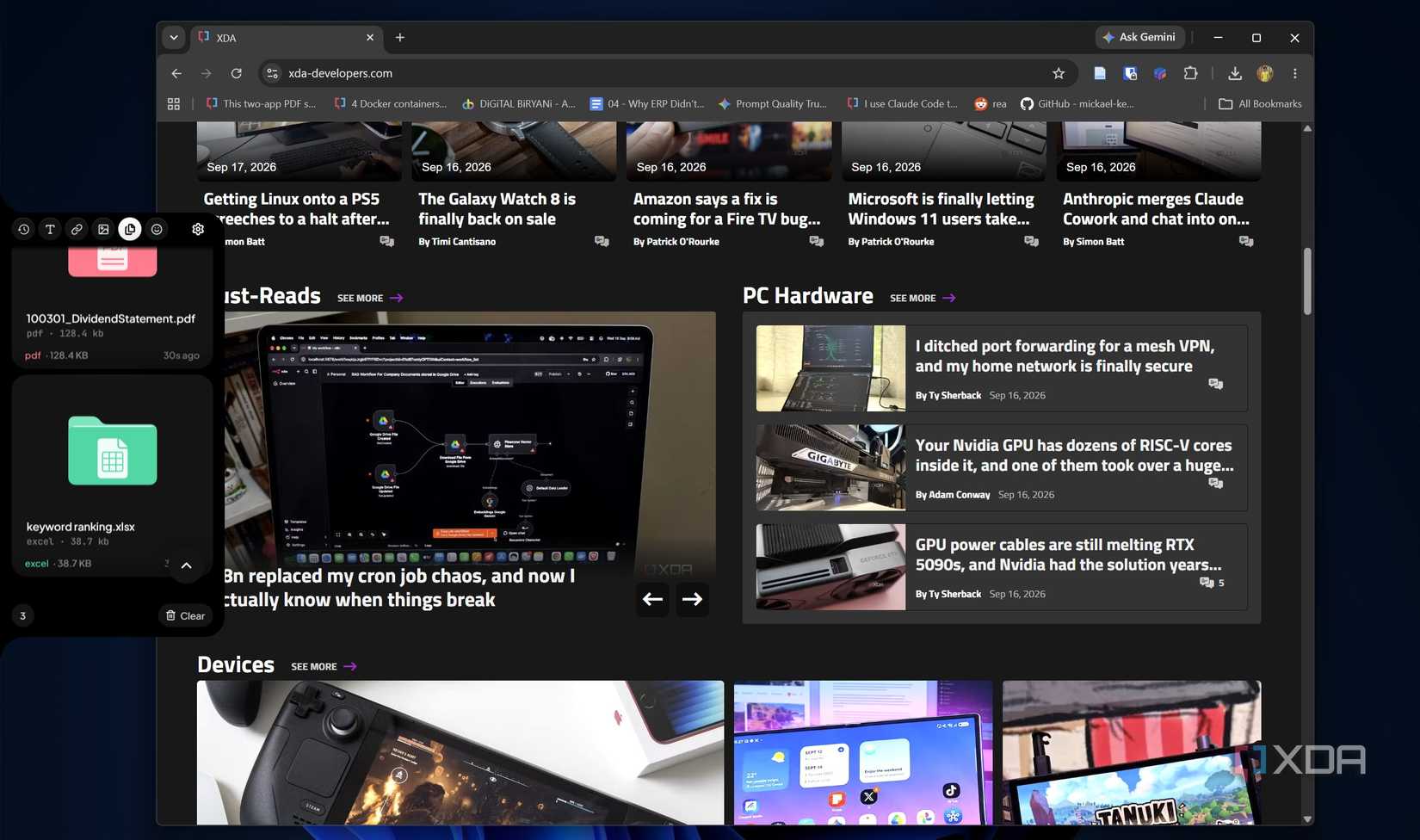Image resolution: width=1420 pixels, height=840 pixels.
Task: View comments on the Microsoft Windows 11 article
Action: 1031,242
